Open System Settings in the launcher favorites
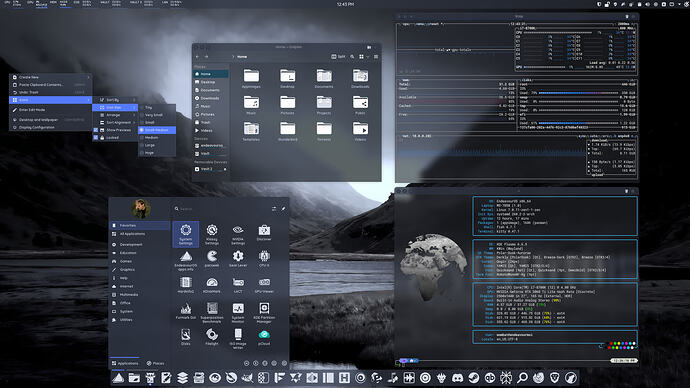 click(x=186, y=234)
